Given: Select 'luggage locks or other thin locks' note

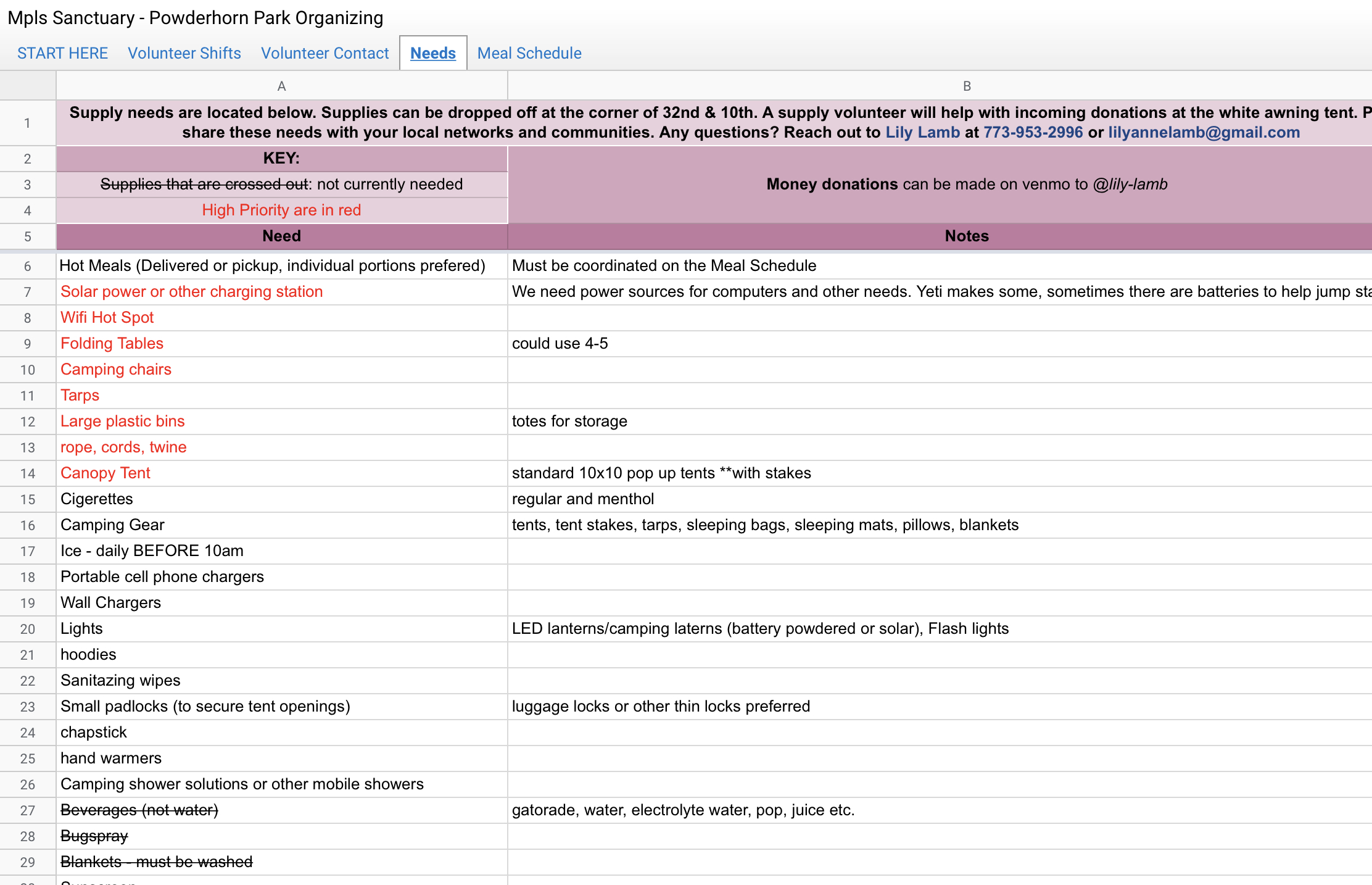Looking at the screenshot, I should click(x=940, y=707).
